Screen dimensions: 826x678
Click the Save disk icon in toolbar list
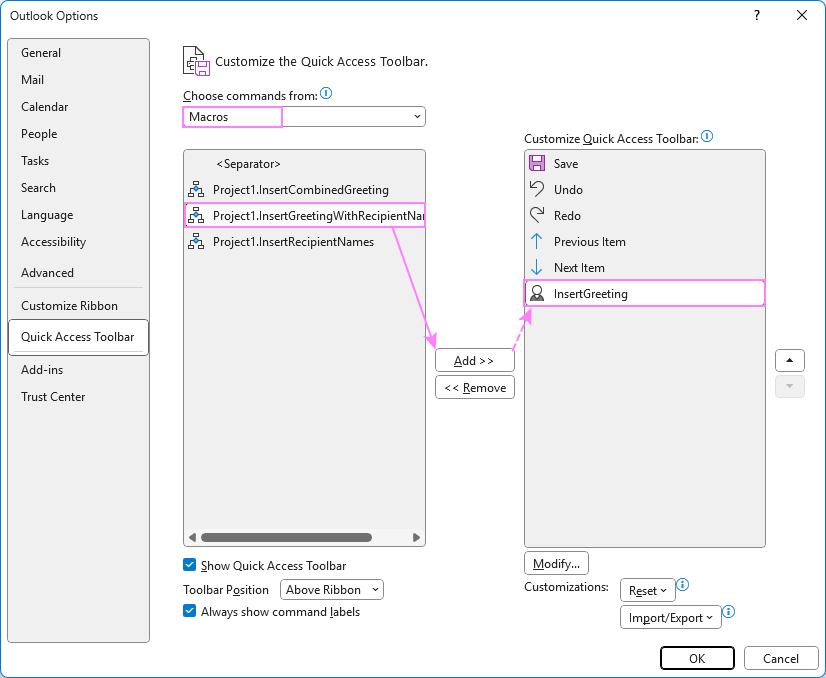click(537, 163)
